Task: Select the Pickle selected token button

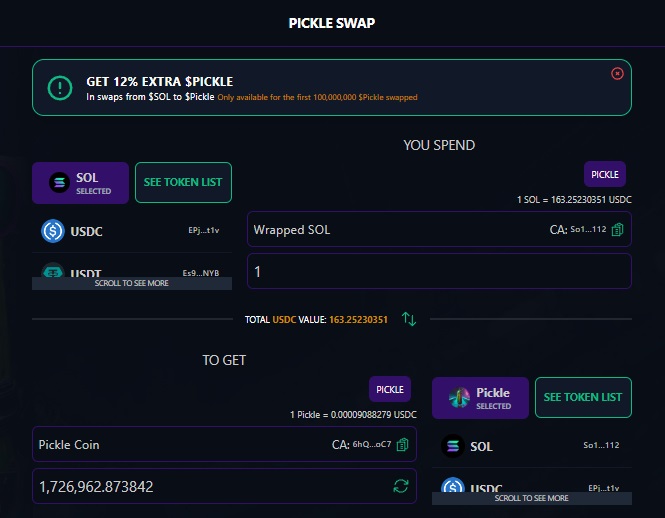Action: coord(480,398)
